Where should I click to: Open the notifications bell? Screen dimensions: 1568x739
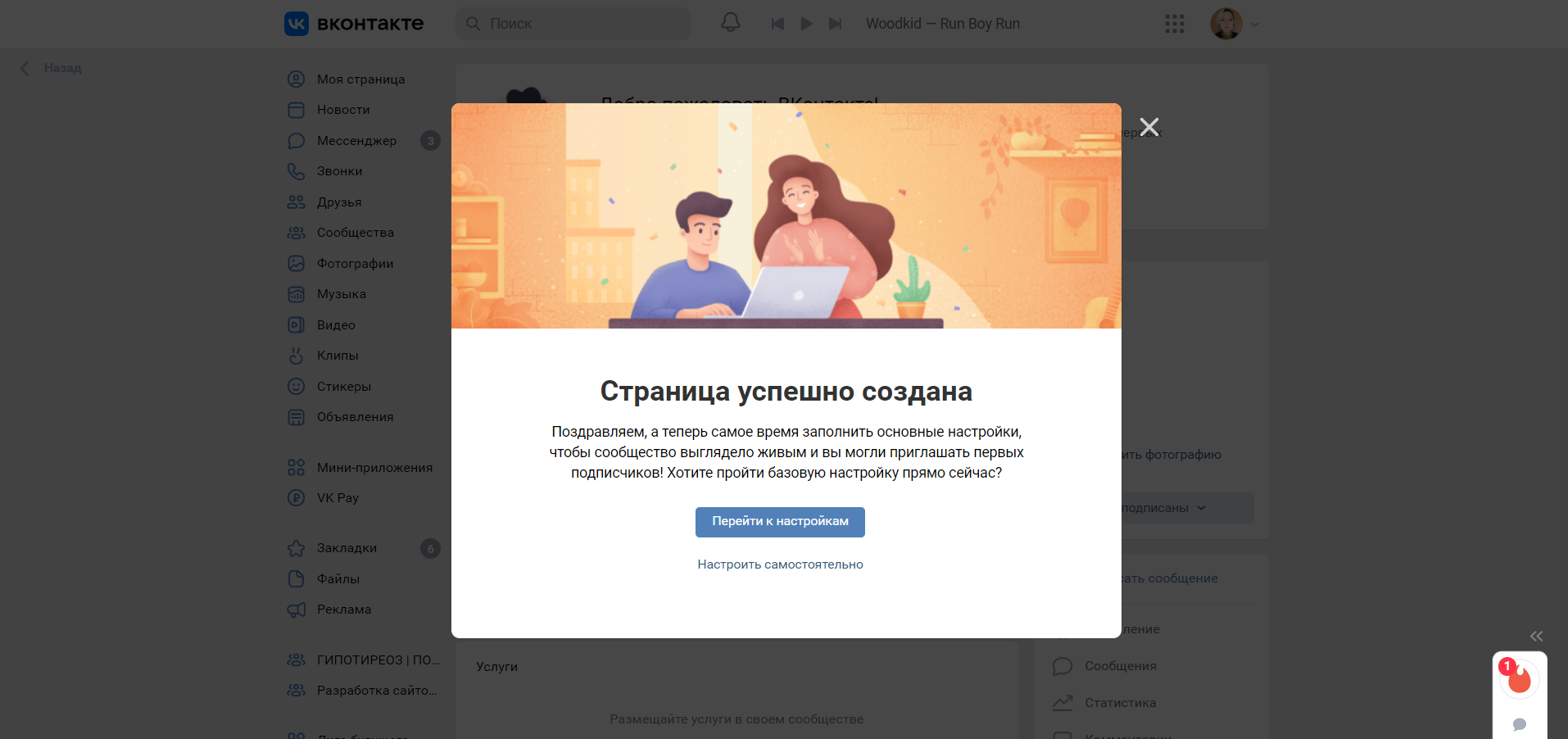[731, 23]
